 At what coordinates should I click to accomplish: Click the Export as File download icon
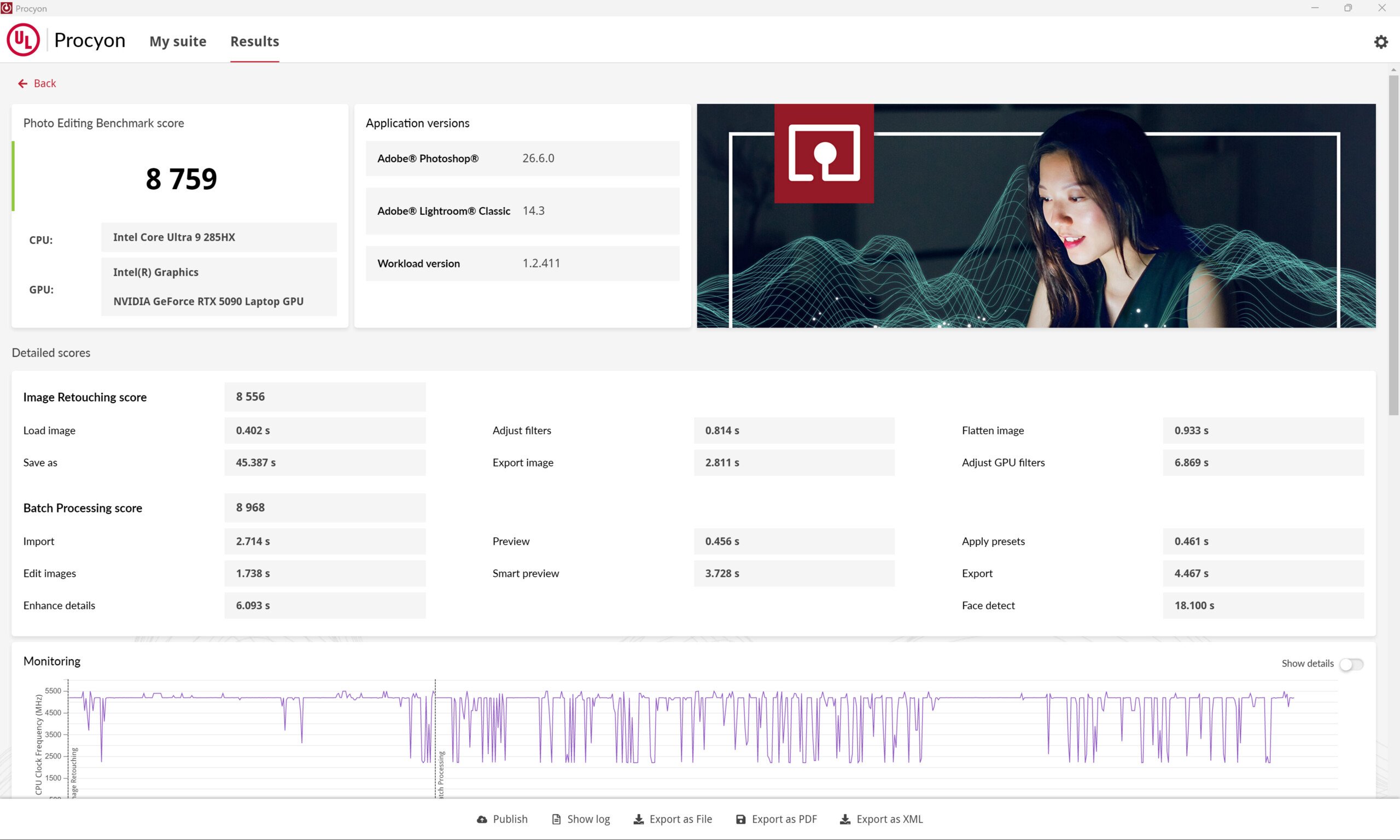[638, 819]
